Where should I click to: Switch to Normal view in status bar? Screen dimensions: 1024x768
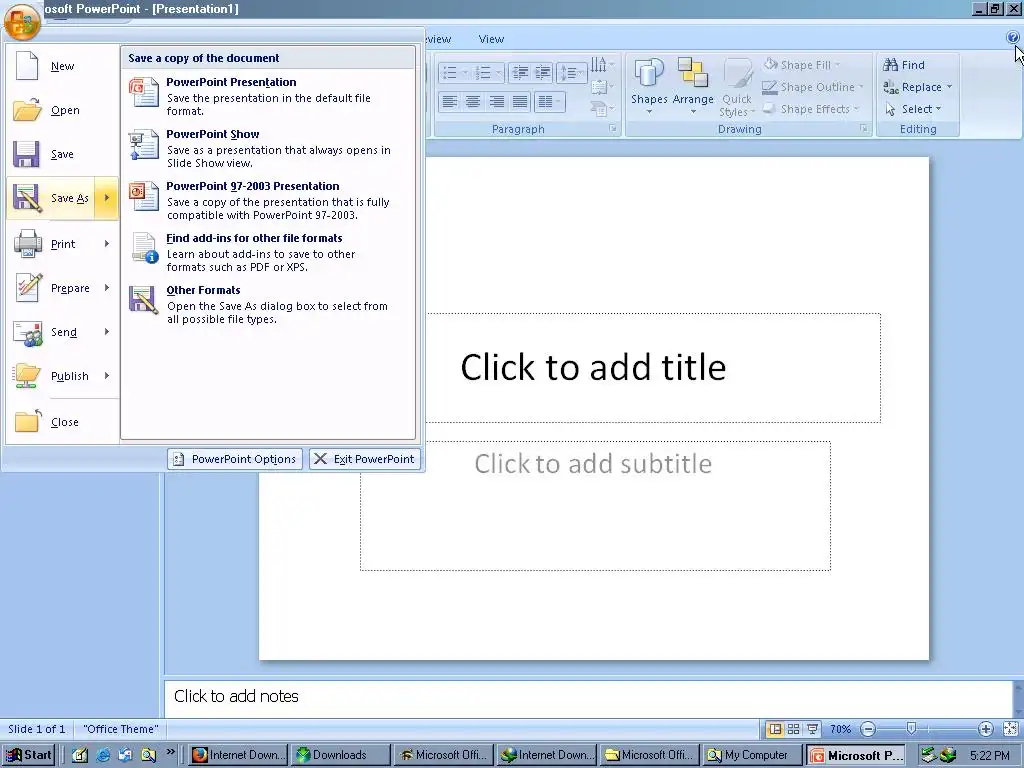(775, 729)
